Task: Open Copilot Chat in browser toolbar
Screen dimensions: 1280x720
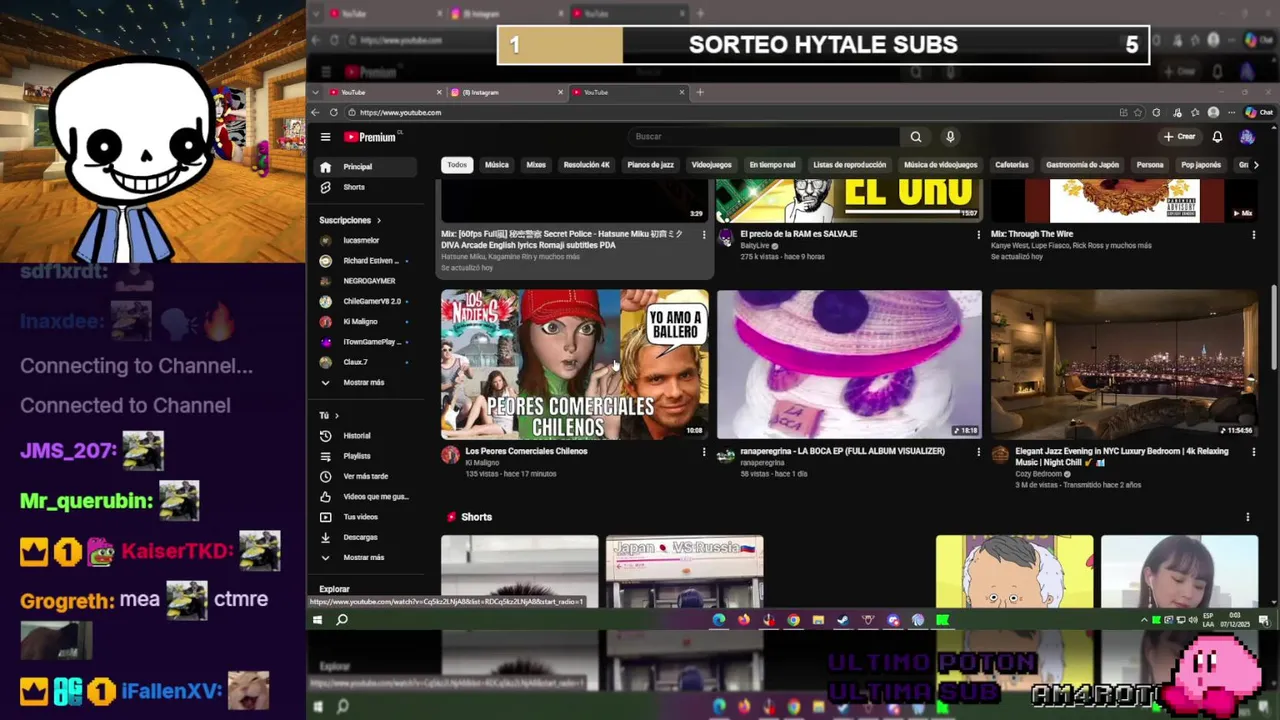Action: 1260,113
